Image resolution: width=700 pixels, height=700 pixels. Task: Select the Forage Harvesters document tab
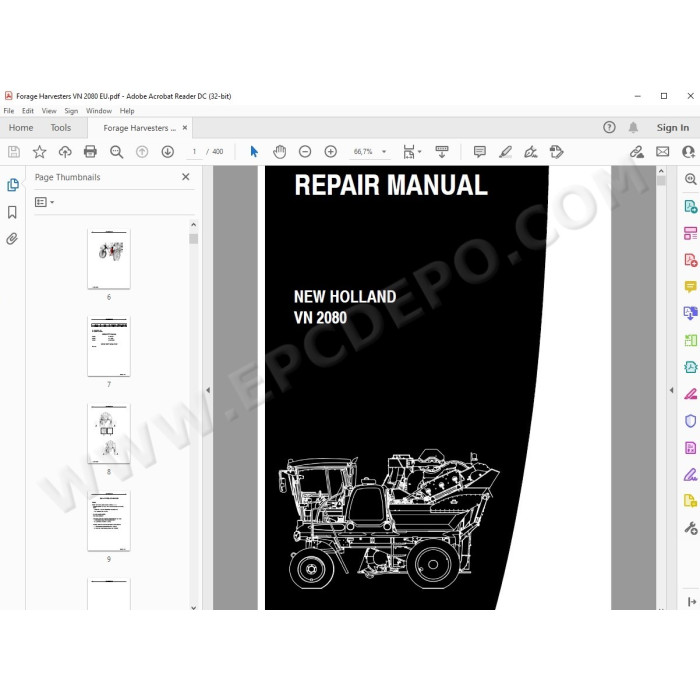click(139, 128)
